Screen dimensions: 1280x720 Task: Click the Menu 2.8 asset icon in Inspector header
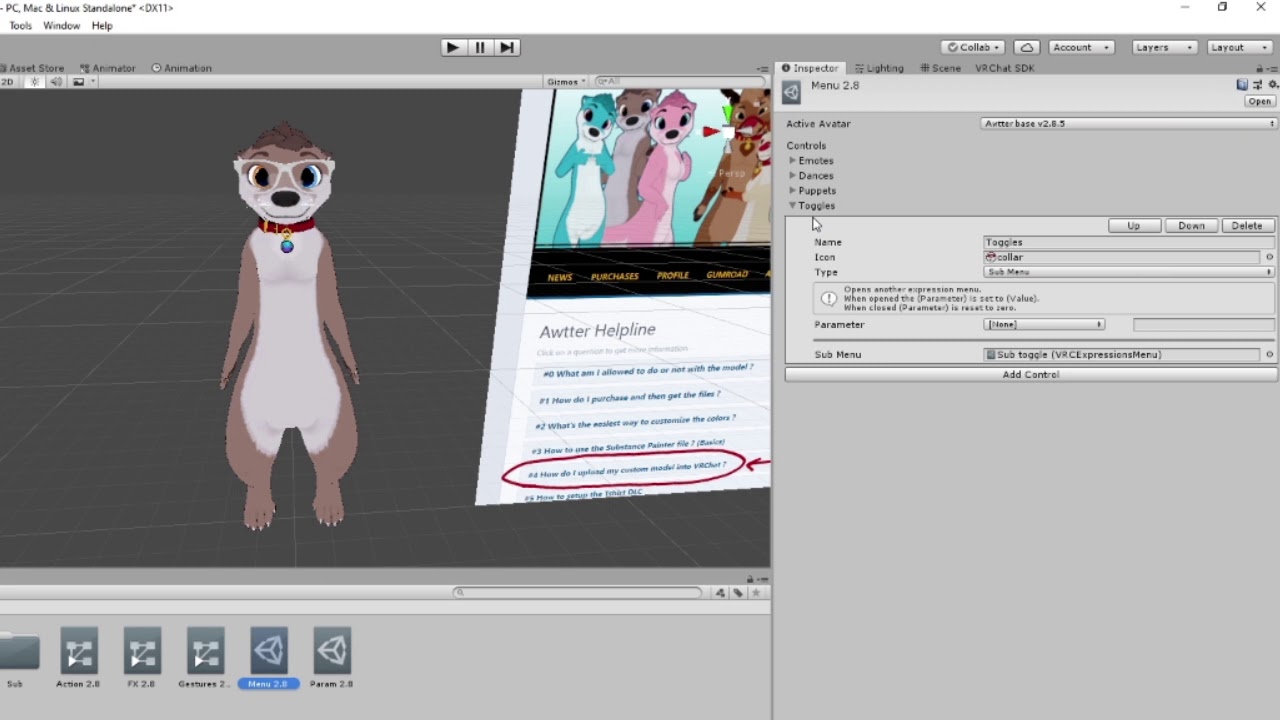pos(792,92)
